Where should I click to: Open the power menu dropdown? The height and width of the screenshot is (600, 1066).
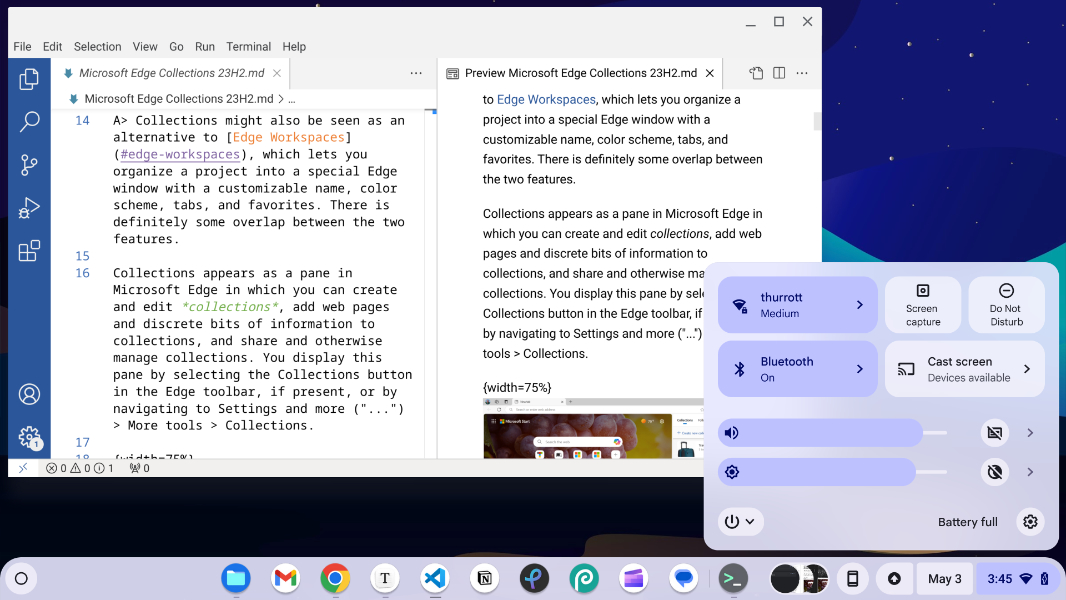click(x=741, y=521)
